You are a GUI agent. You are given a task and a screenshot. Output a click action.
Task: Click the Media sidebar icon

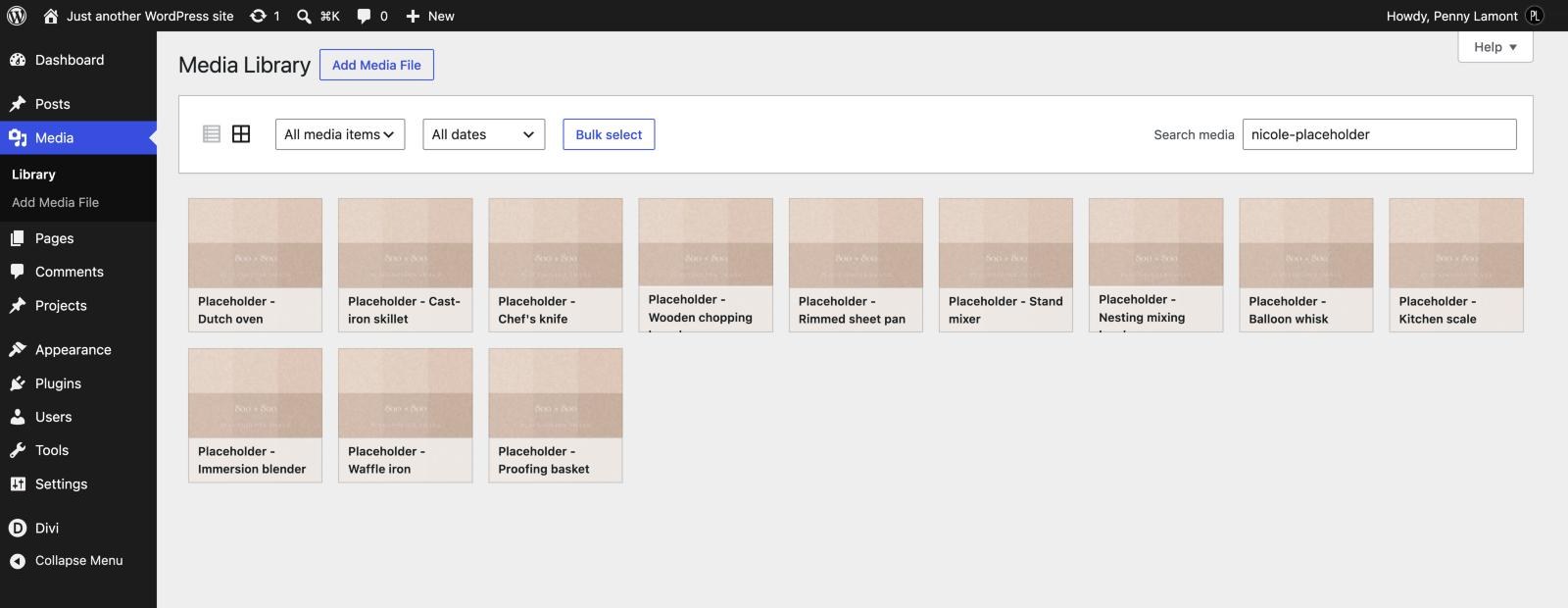point(18,138)
